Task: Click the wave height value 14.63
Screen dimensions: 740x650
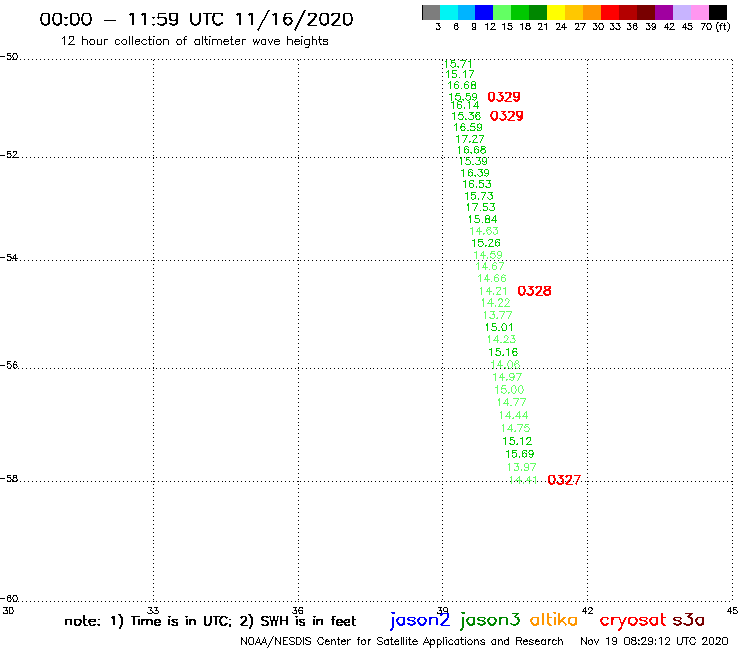Action: (484, 231)
